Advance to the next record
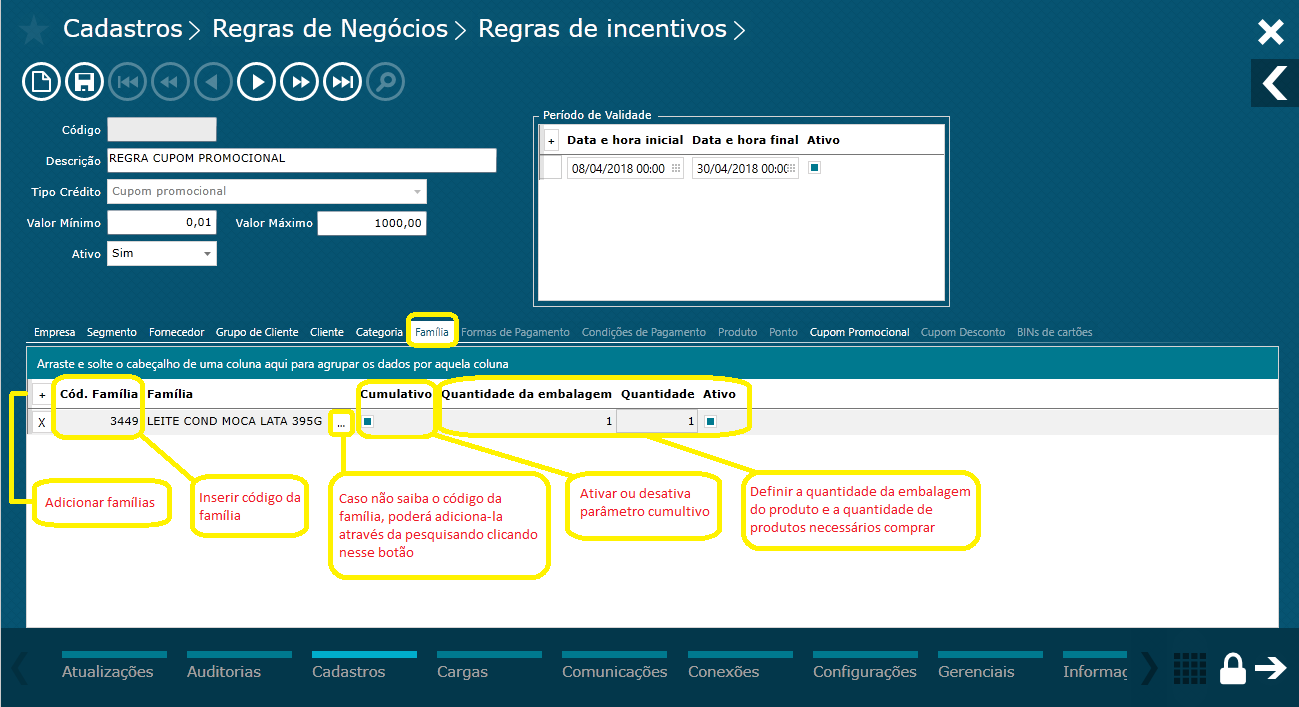This screenshot has height=707, width=1299. pyautogui.click(x=256, y=81)
